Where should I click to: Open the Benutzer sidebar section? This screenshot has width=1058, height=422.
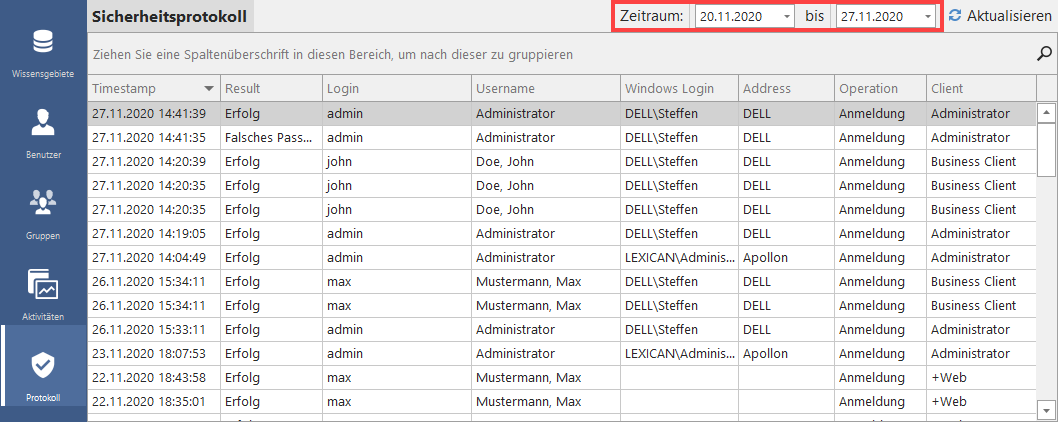[x=43, y=134]
